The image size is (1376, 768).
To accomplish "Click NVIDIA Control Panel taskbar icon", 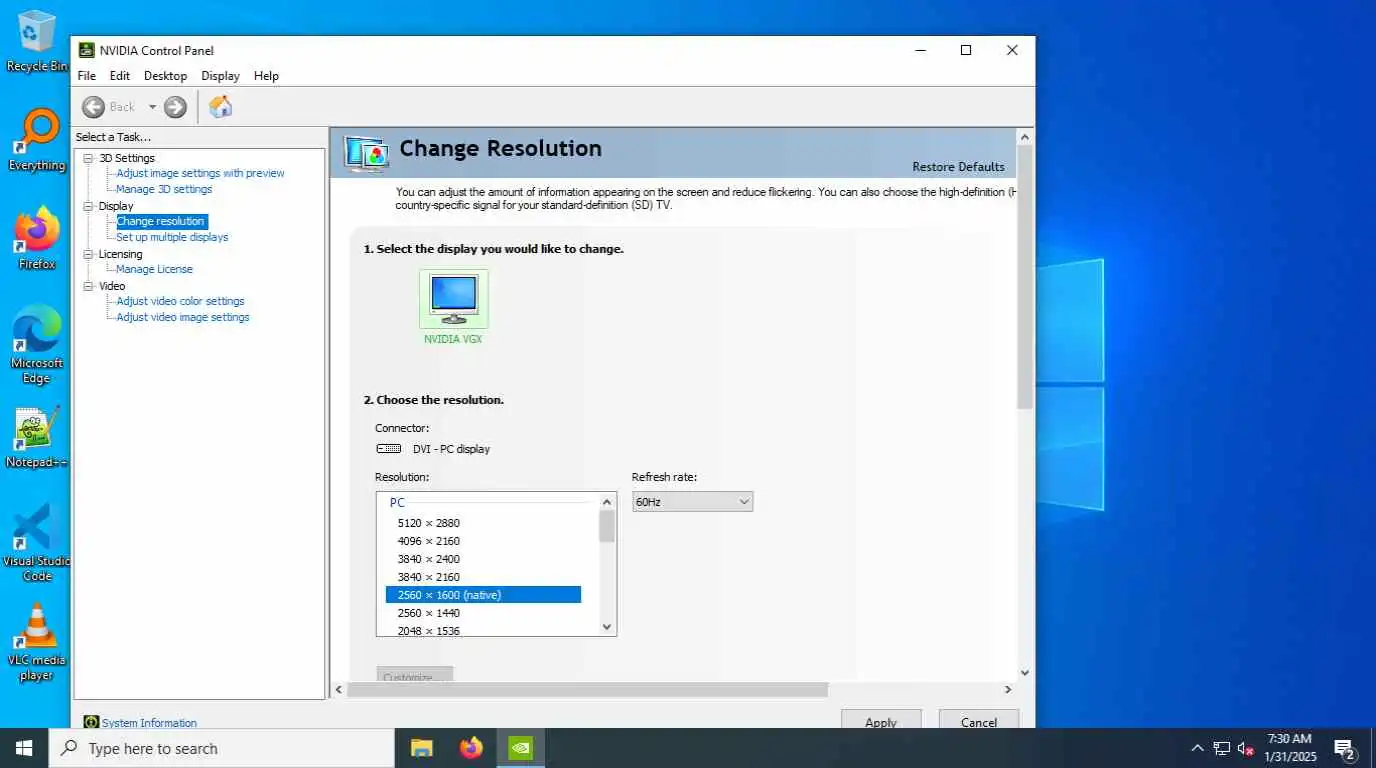I will 520,748.
